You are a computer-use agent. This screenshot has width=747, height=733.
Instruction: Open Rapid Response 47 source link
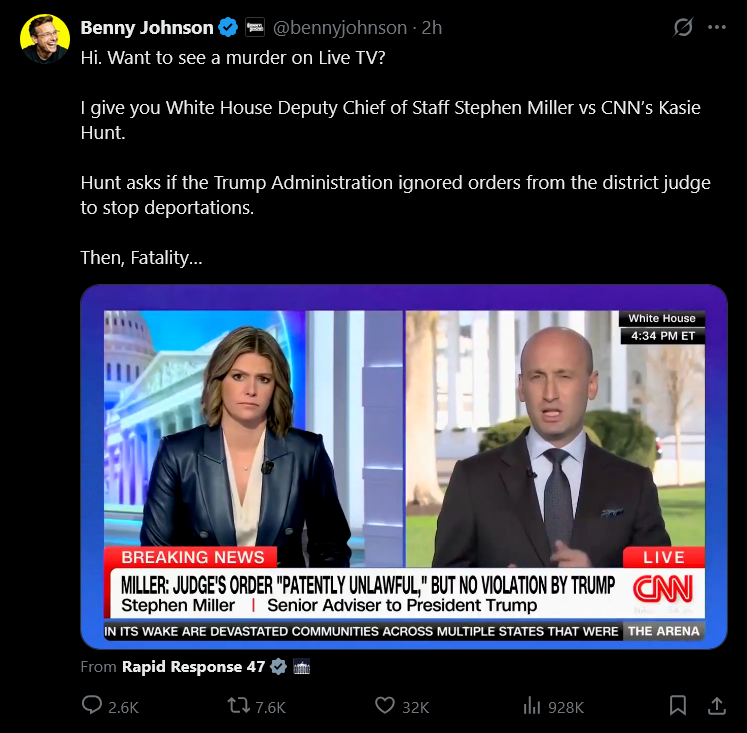pyautogui.click(x=193, y=666)
